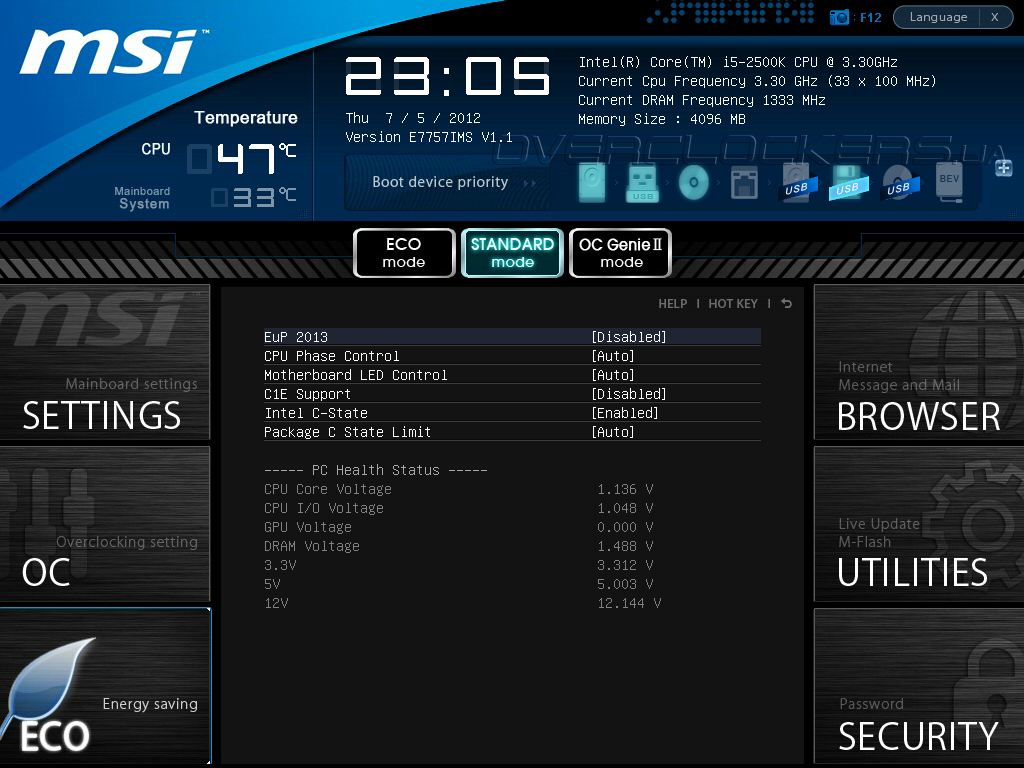The image size is (1024, 768).
Task: Select the network boot device icon
Action: (744, 183)
